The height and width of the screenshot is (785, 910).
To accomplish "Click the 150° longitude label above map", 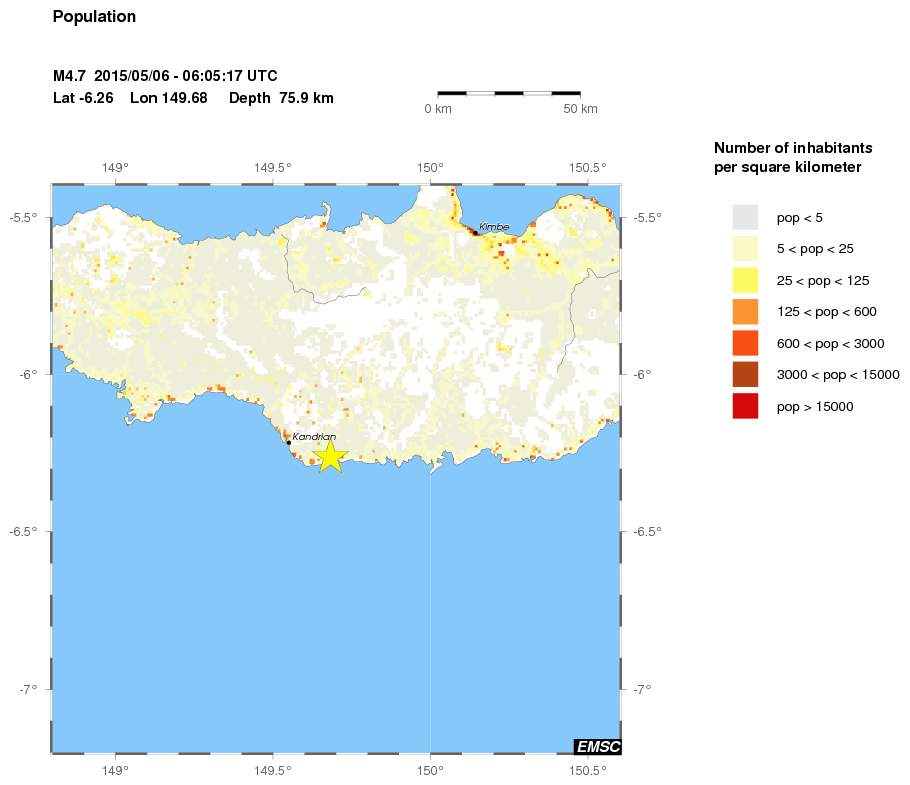I will (x=430, y=168).
